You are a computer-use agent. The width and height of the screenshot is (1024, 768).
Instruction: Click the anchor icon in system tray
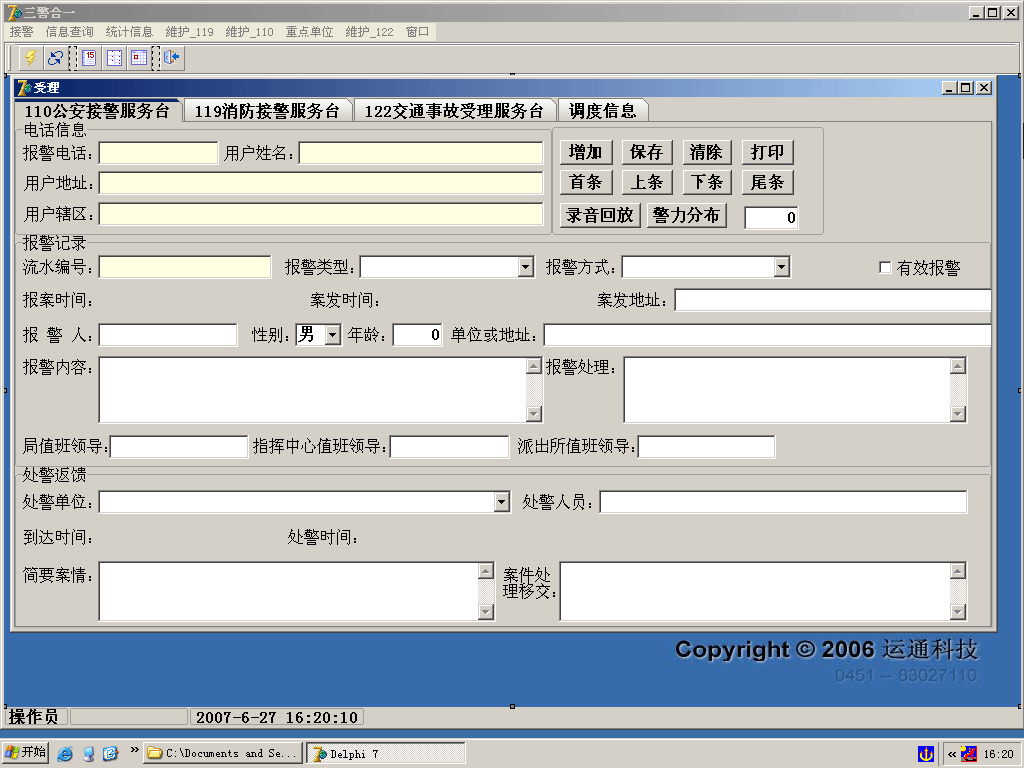[926, 754]
